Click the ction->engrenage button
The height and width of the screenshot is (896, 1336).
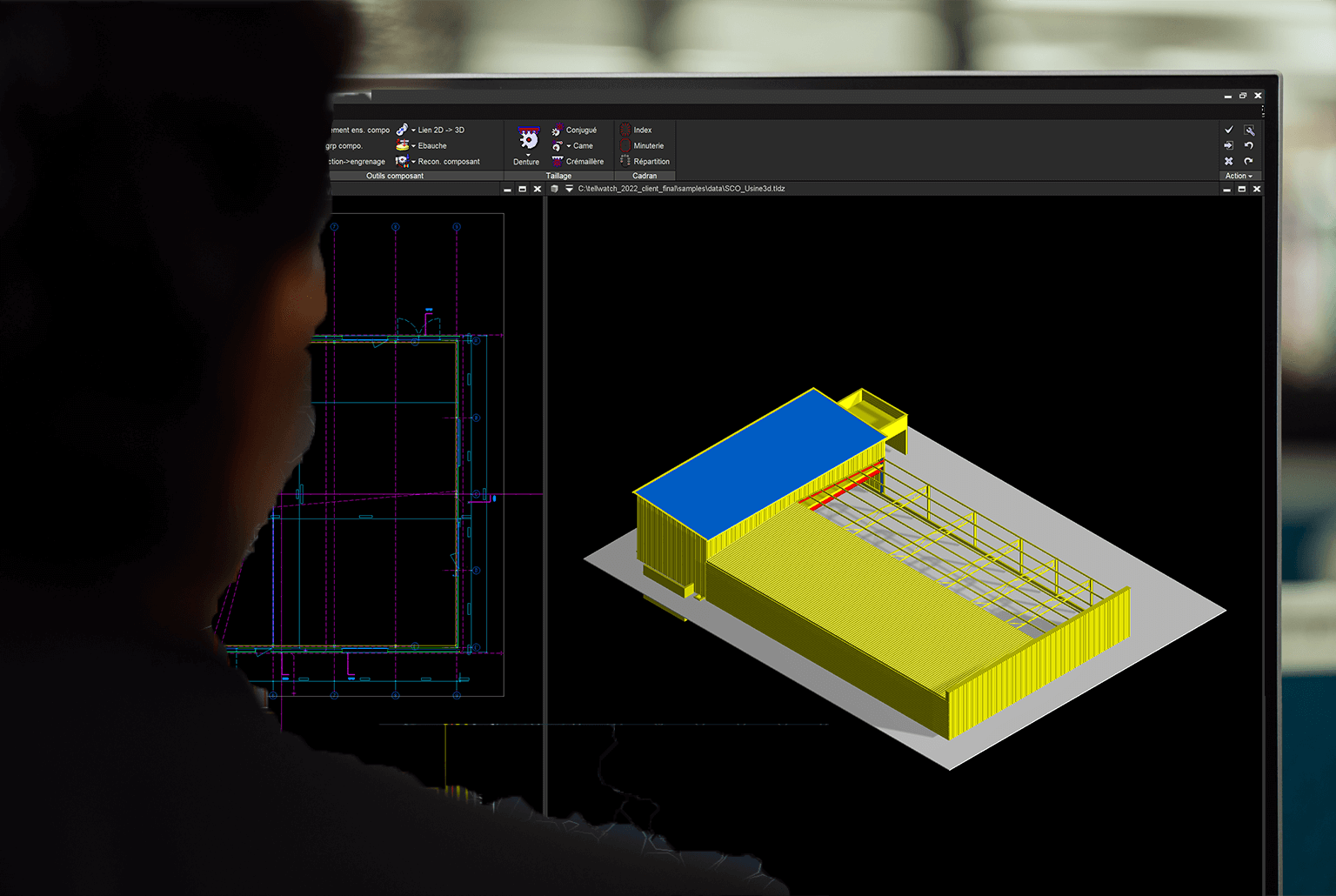click(x=356, y=162)
